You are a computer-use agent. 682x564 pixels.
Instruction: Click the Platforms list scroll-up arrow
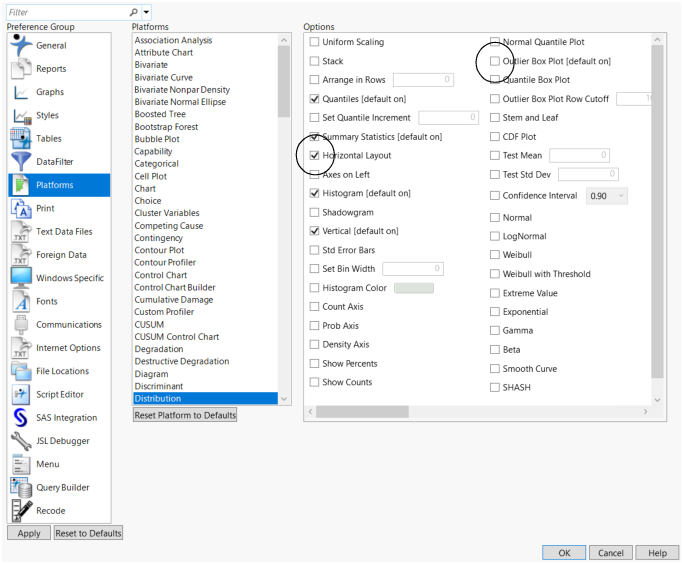[x=284, y=40]
